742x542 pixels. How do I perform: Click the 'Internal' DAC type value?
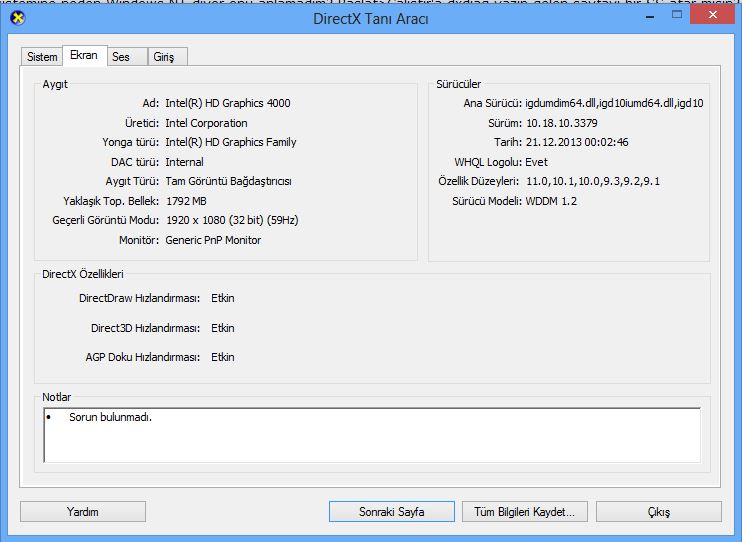(184, 162)
